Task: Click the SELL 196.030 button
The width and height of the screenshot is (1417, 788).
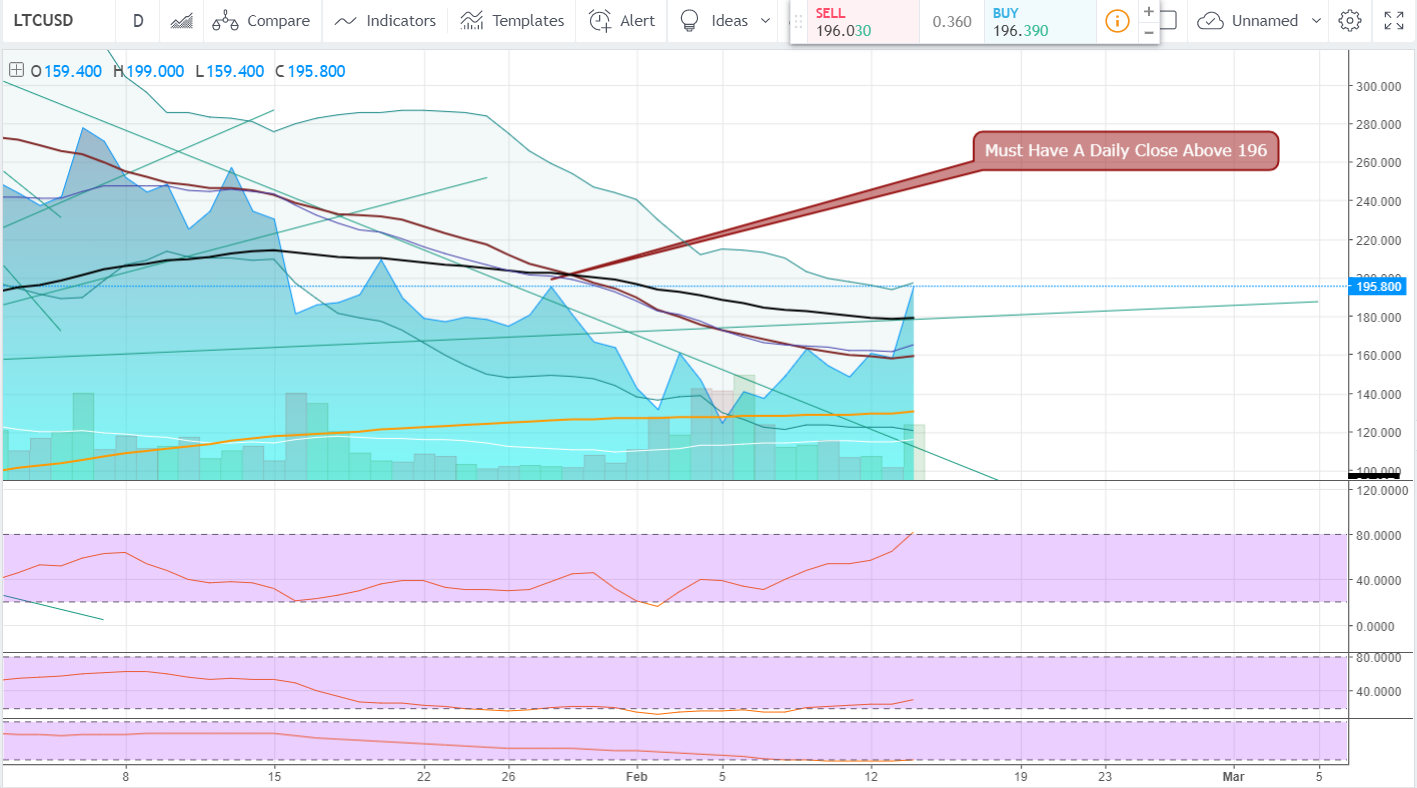Action: click(x=863, y=21)
